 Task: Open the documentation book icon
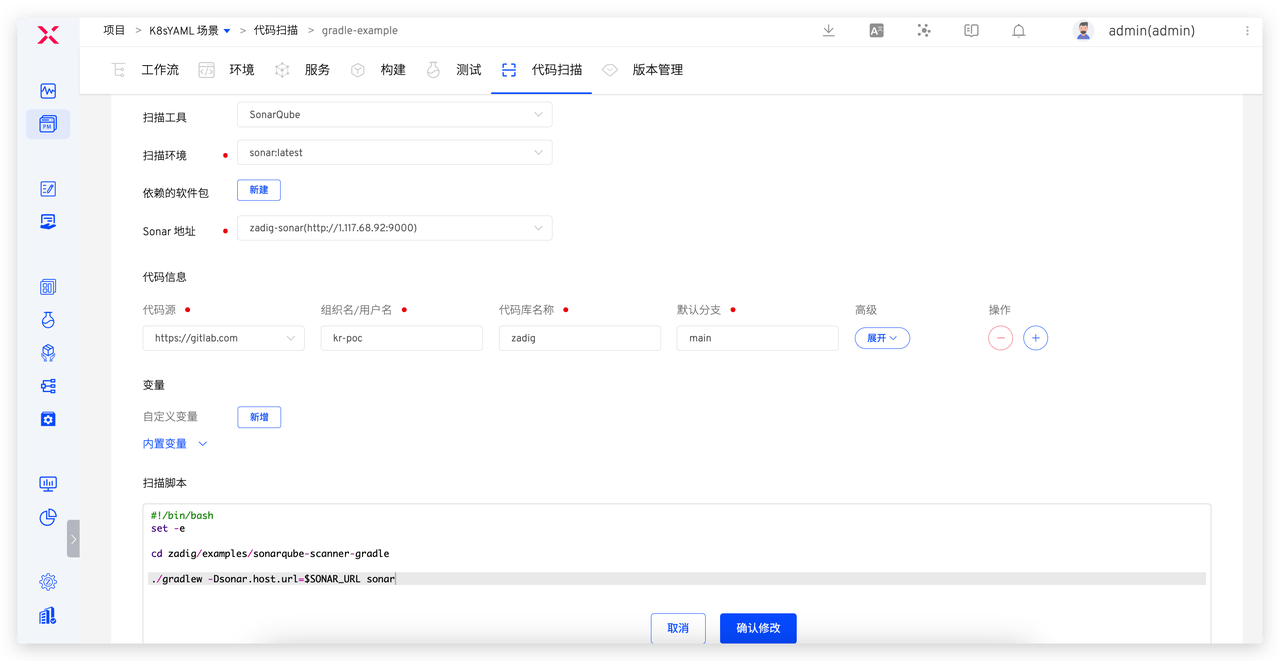[971, 31]
